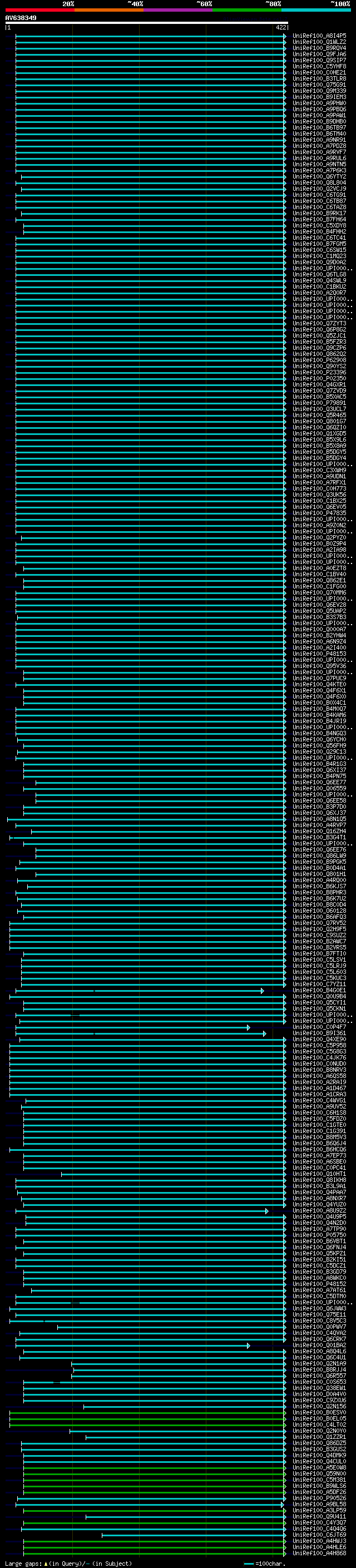
Task: Click the alignment bar for C0P4F7
Action: tap(132, 1027)
